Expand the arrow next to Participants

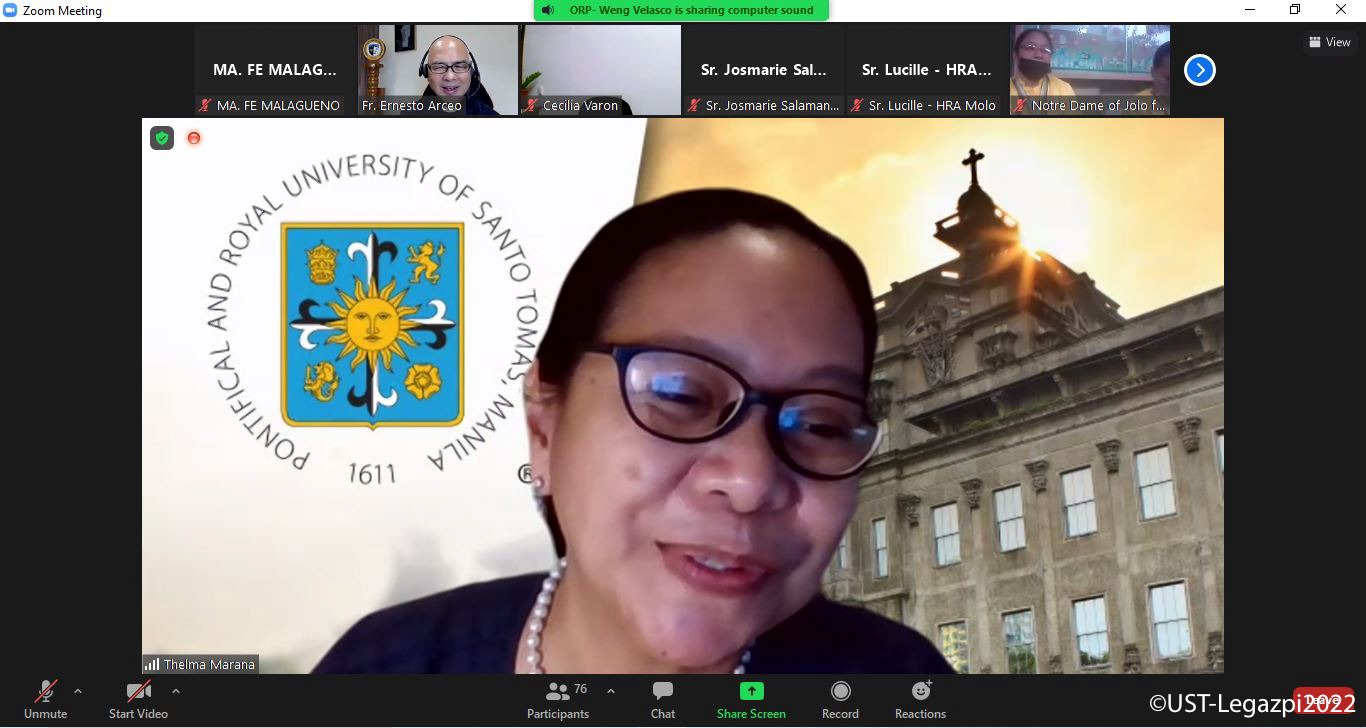coord(611,691)
